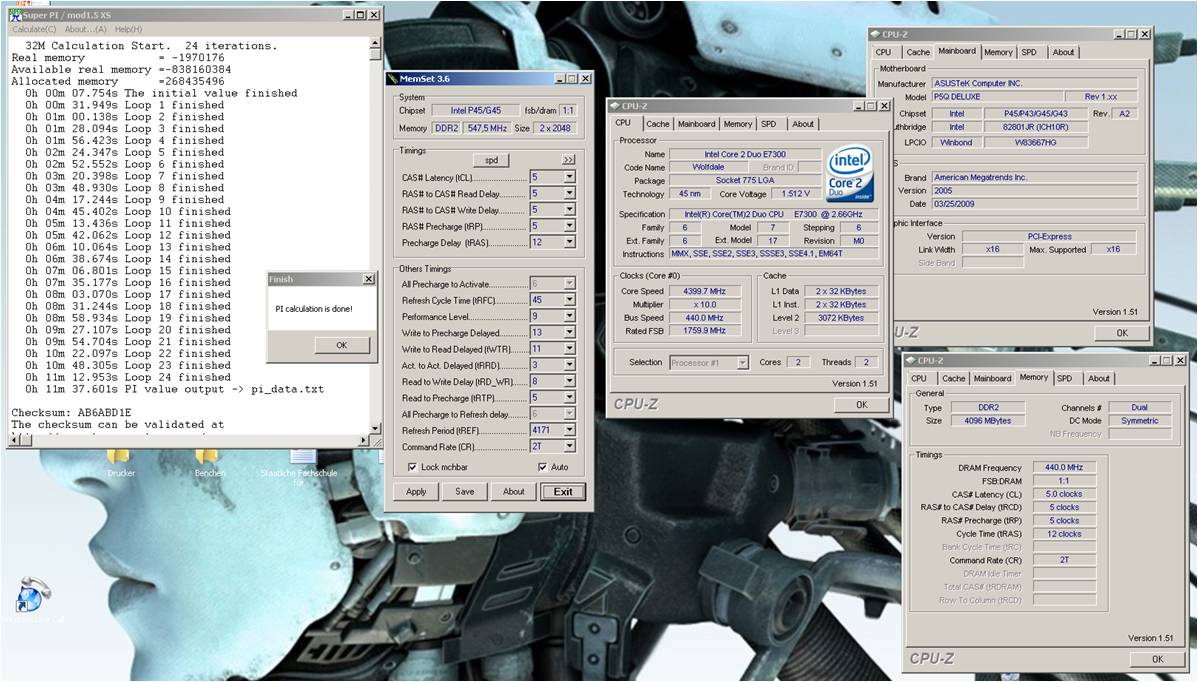Open the CAS# Latency (tCL) dropdown
The width and height of the screenshot is (1198, 682).
(x=569, y=177)
